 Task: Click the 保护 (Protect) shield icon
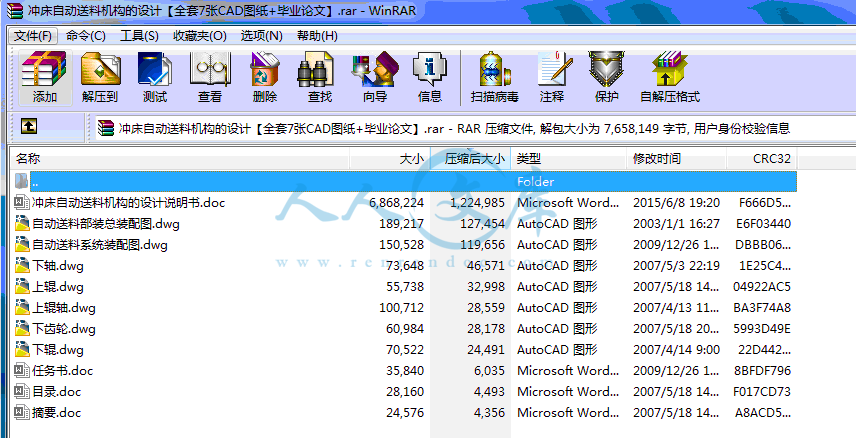click(x=606, y=70)
